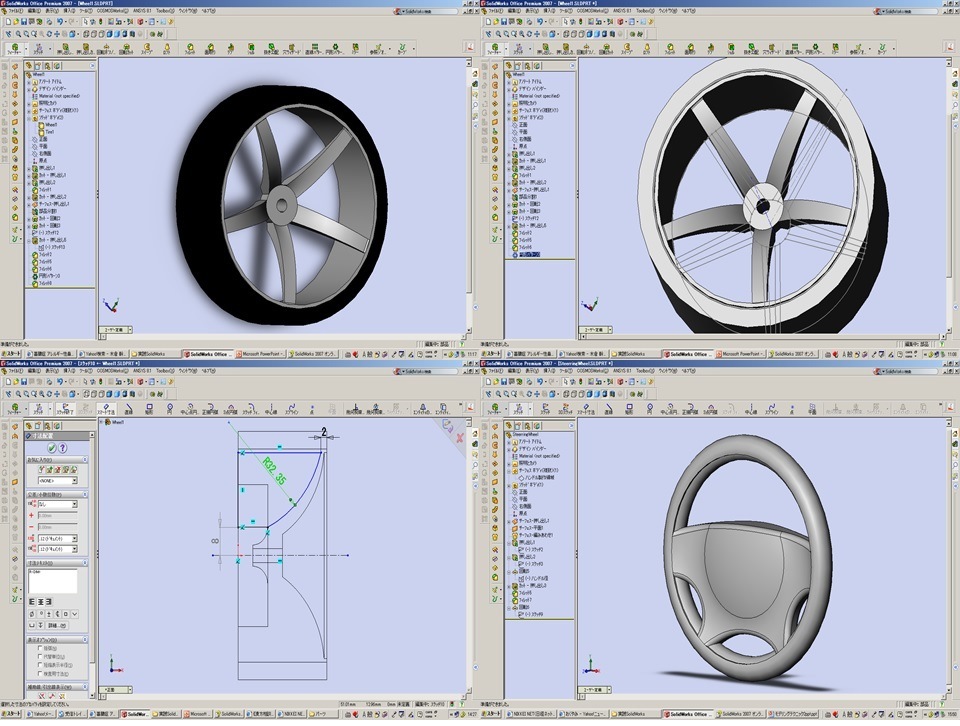Enable the second checkbox in the PropertyManager
Screen dimensions: 960x726
click(x=40, y=656)
